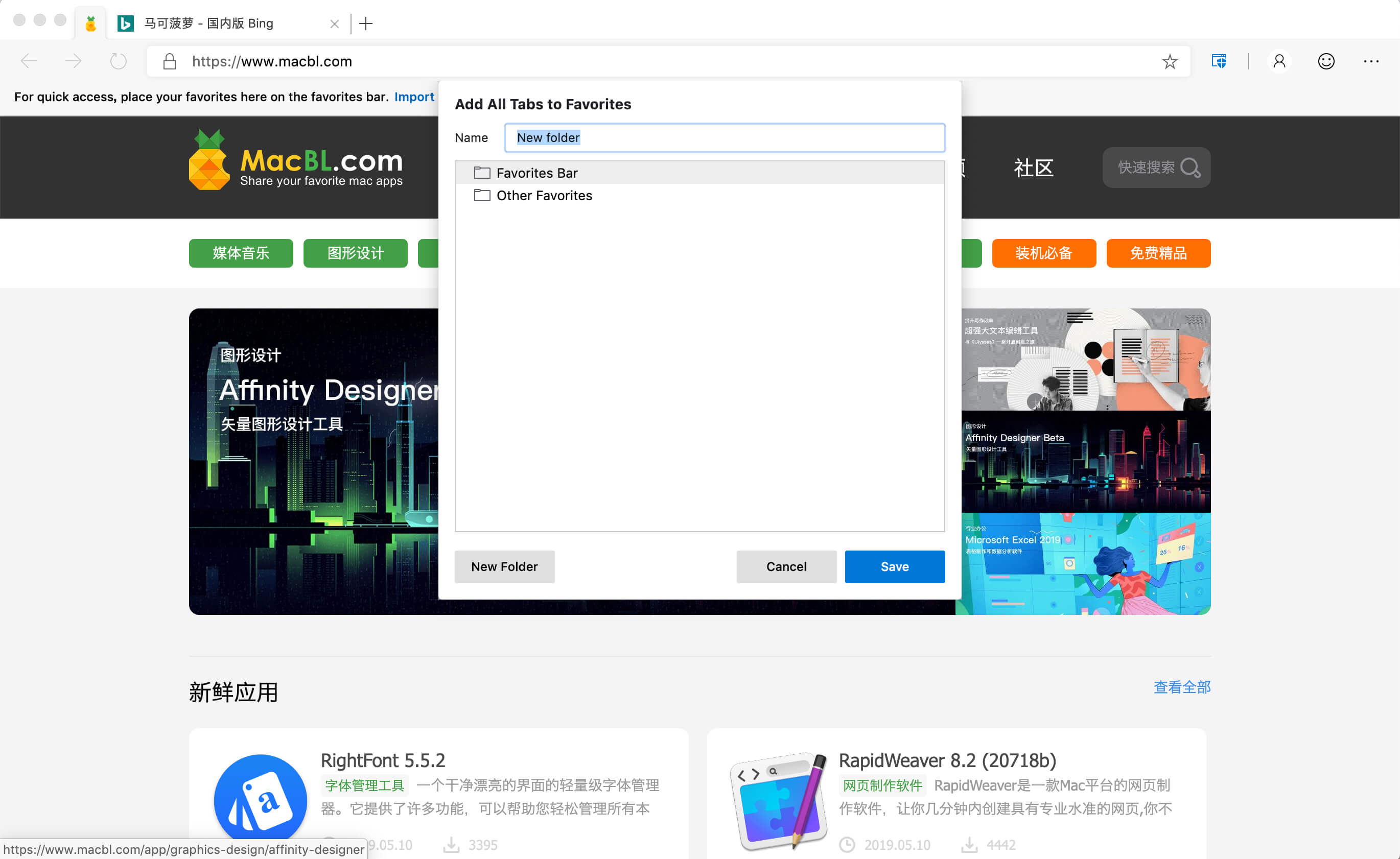Click the lock site info icon
This screenshot has height=859, width=1400.
click(x=170, y=61)
